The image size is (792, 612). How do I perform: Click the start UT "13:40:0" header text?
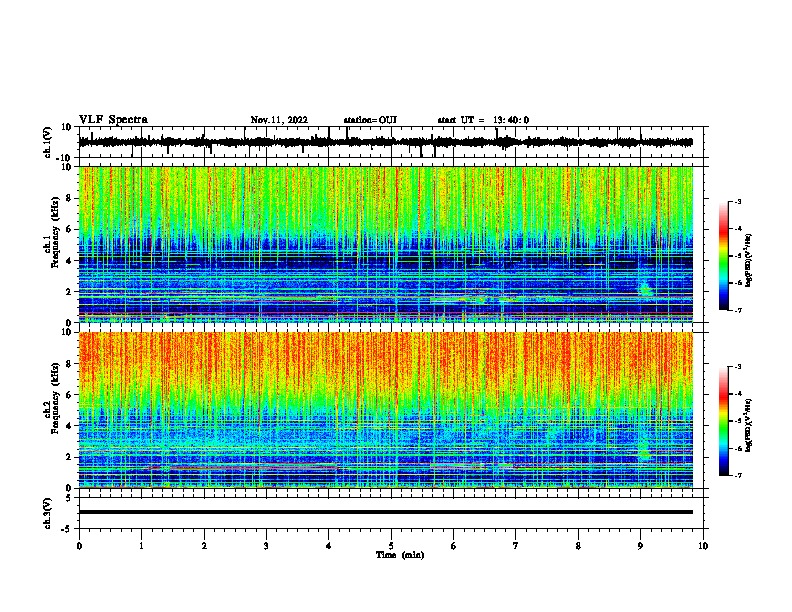pyautogui.click(x=511, y=120)
